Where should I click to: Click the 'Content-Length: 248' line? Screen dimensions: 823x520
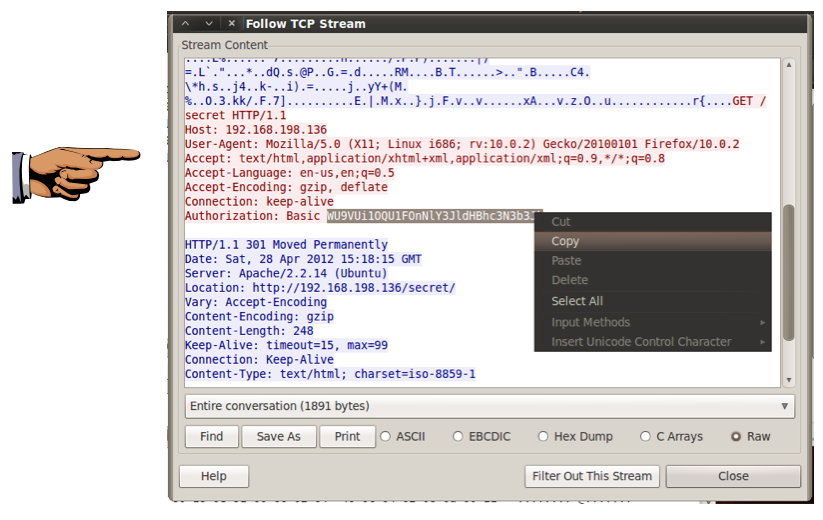click(249, 331)
